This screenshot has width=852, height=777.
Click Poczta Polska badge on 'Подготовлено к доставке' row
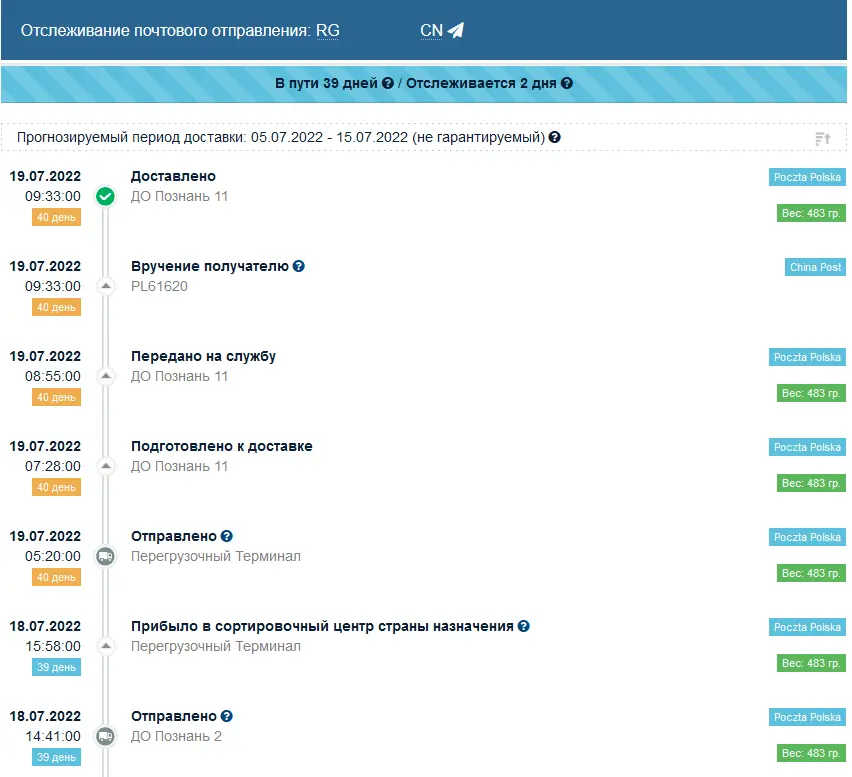coord(807,447)
